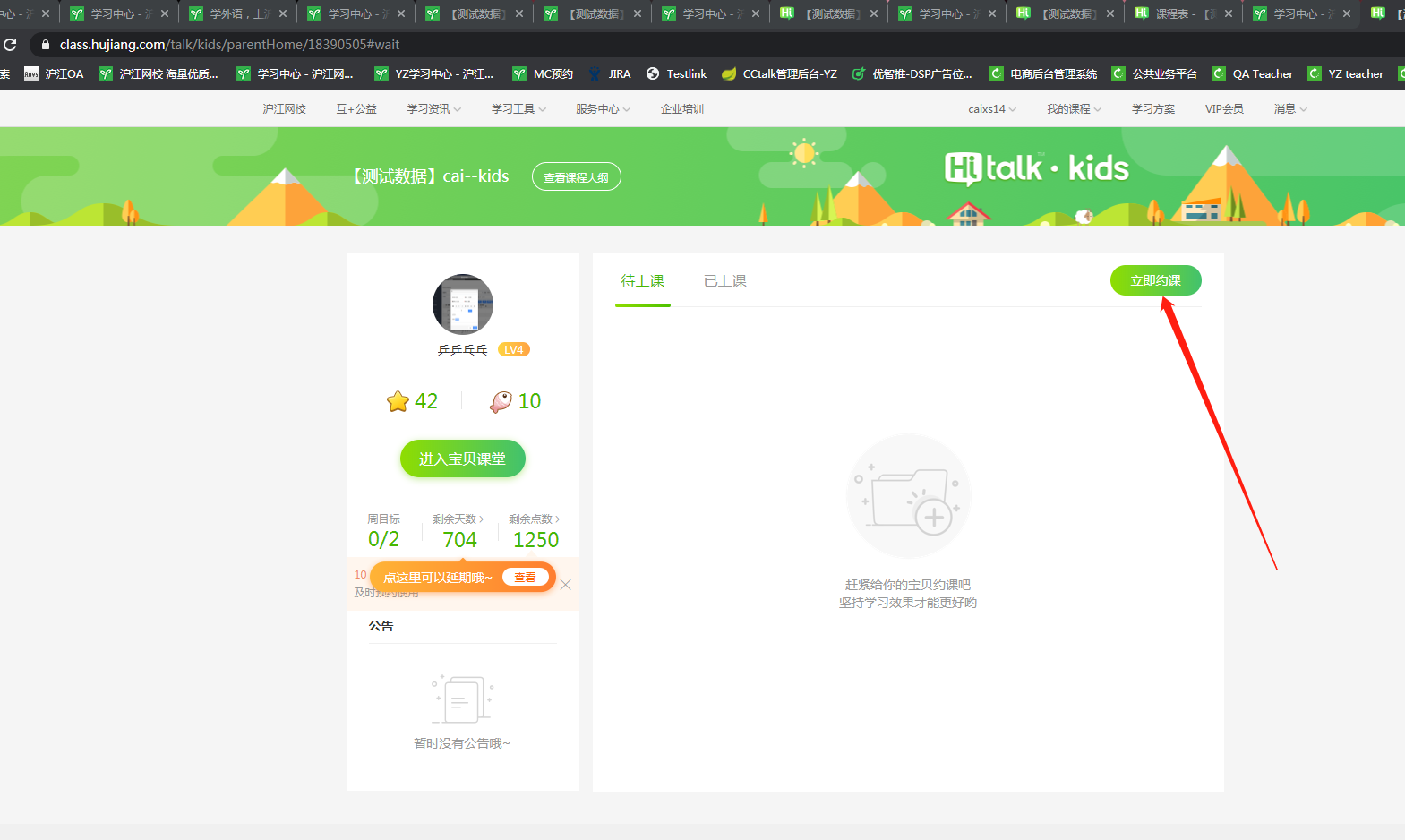Click the HiTalk kids logo
This screenshot has width=1405, height=840.
pyautogui.click(x=1036, y=168)
